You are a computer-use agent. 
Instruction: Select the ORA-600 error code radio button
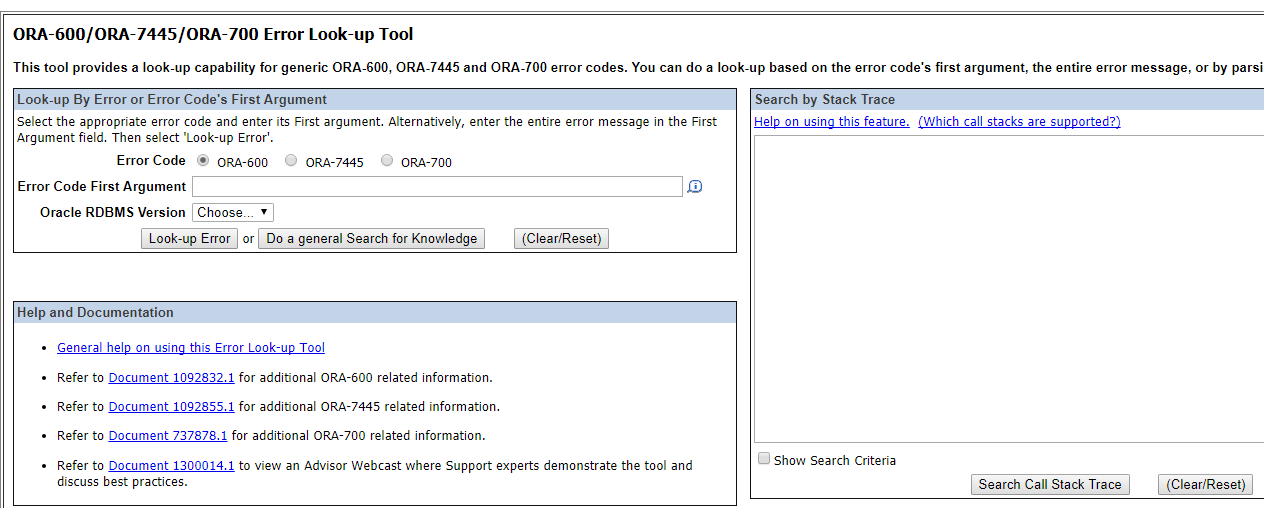click(204, 160)
